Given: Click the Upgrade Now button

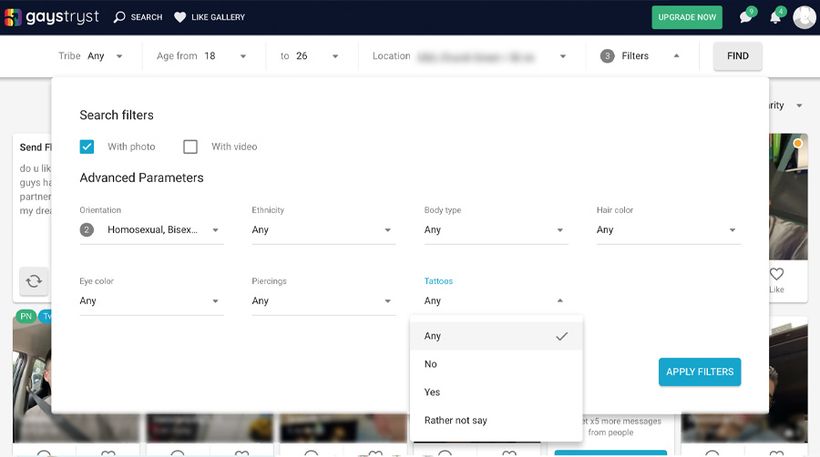Looking at the screenshot, I should pos(687,17).
